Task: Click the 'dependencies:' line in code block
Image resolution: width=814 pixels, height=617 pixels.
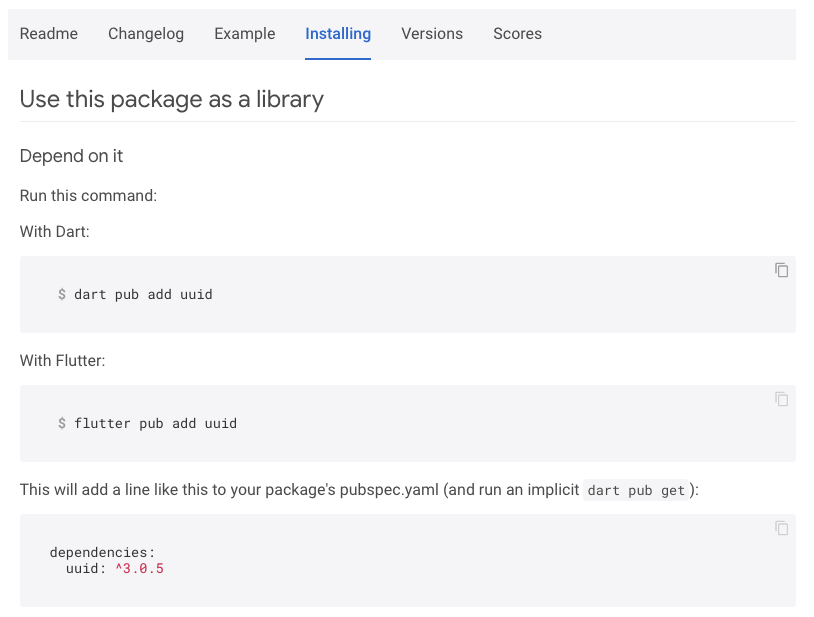Action: [102, 552]
